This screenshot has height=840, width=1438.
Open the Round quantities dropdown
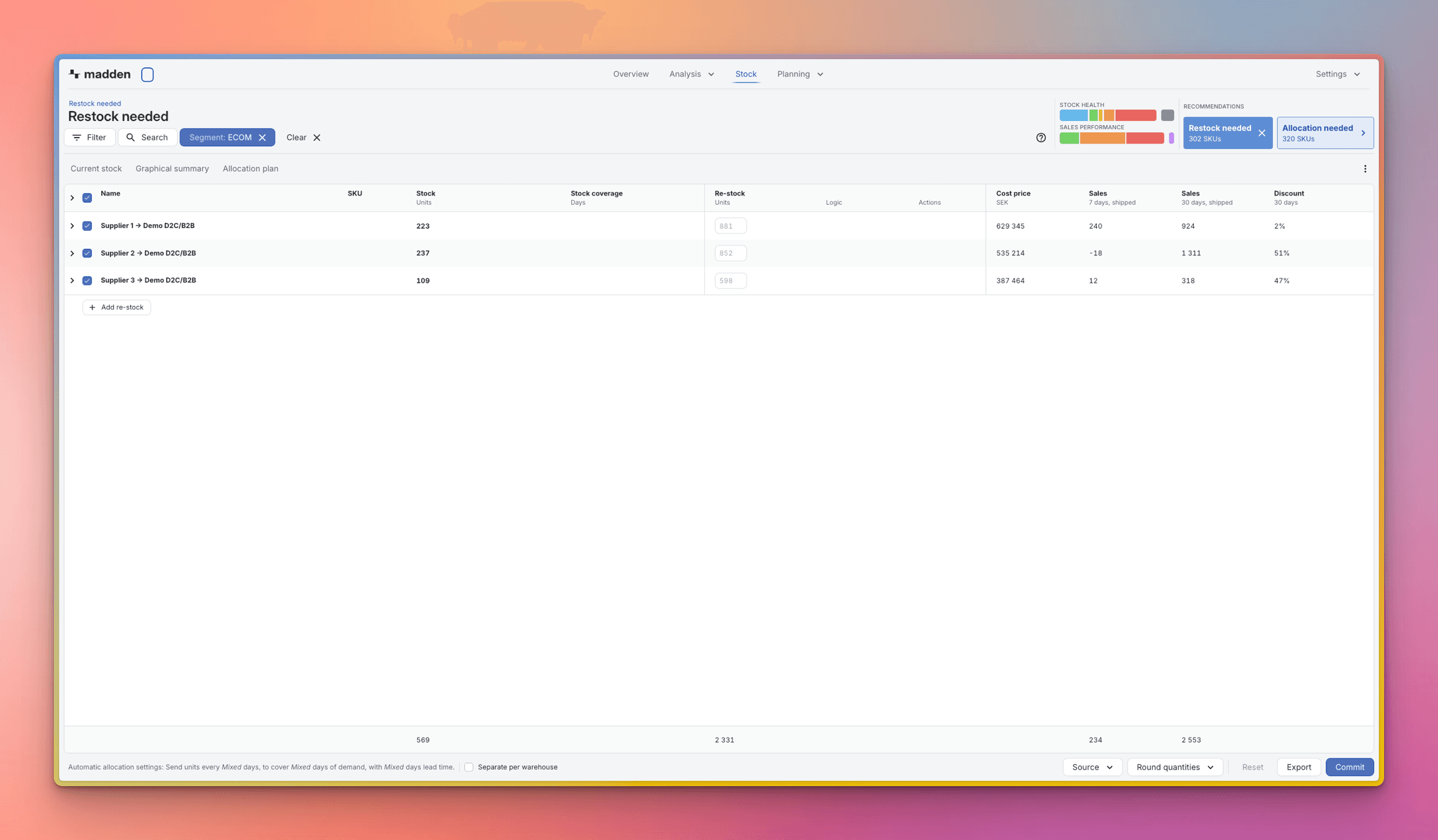(x=1175, y=767)
